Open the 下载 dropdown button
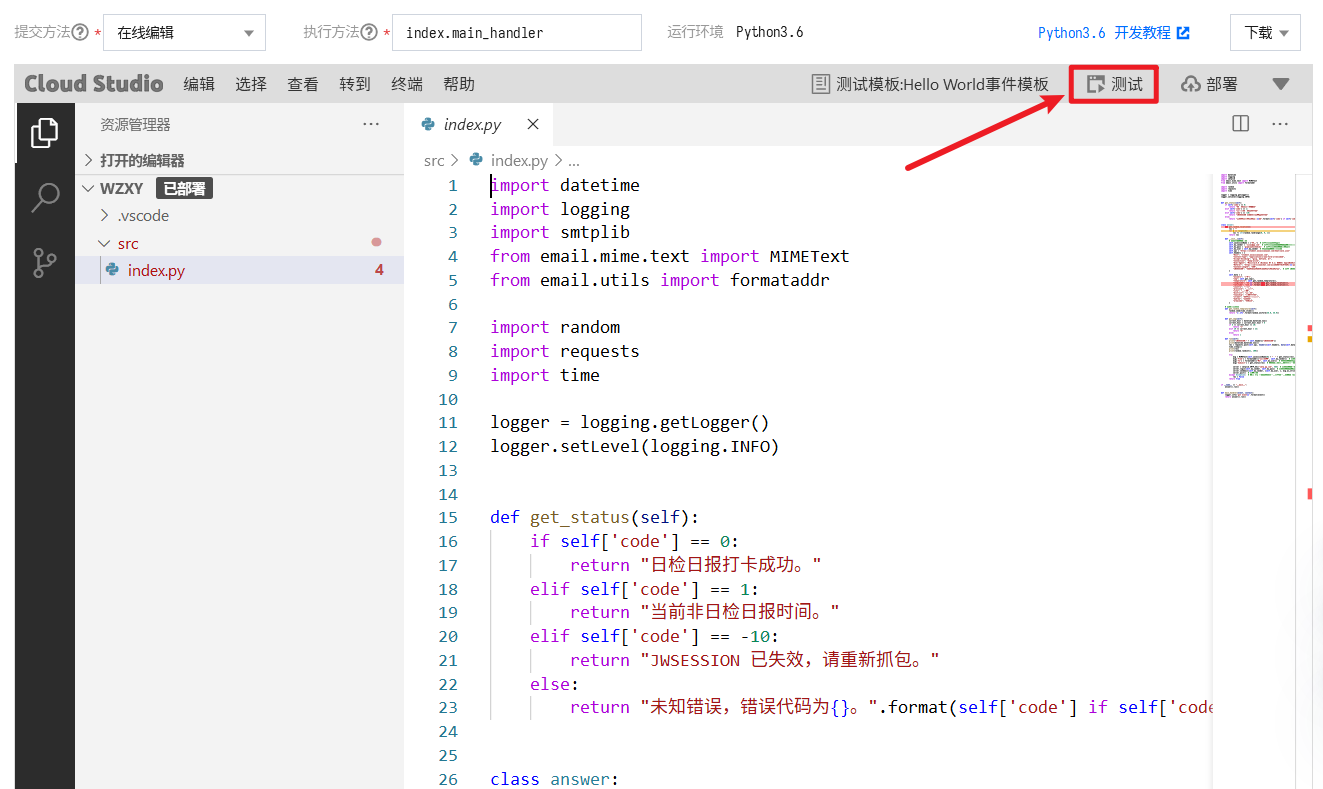 coord(1265,33)
